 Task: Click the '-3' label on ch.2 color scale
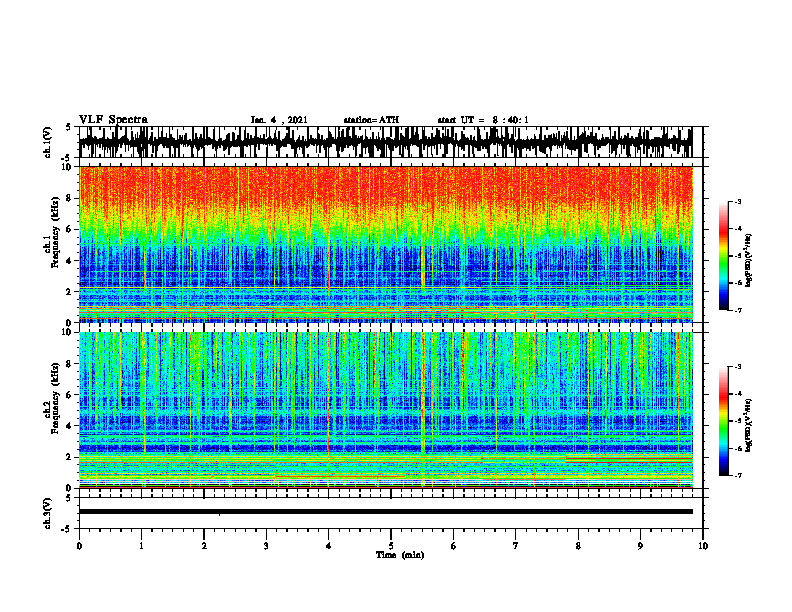click(737, 367)
